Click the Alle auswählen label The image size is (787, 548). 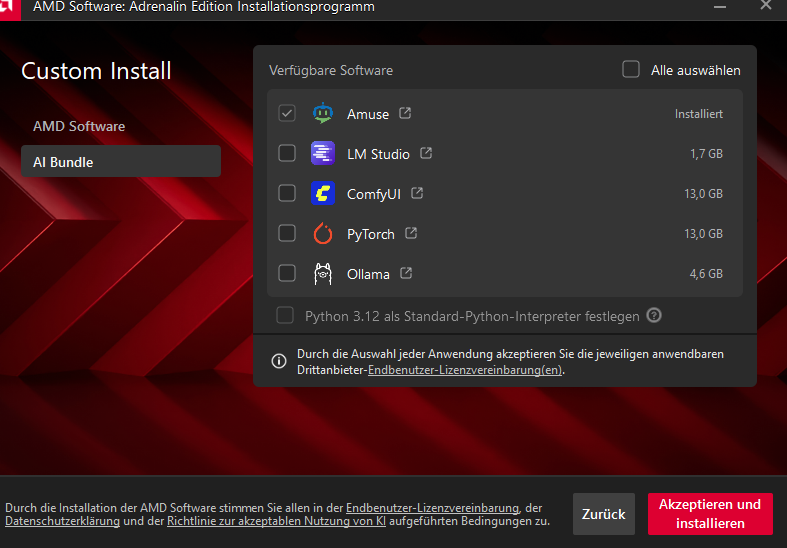pos(696,70)
